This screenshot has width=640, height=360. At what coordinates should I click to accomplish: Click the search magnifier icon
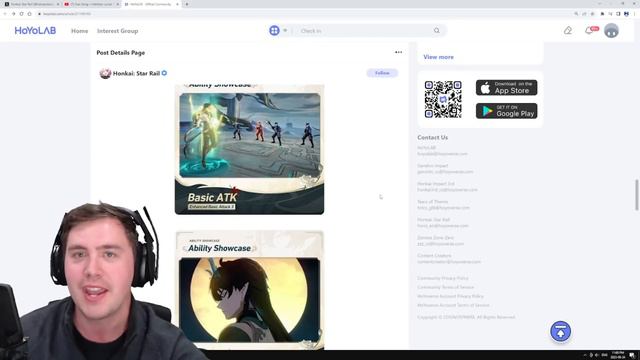click(437, 31)
